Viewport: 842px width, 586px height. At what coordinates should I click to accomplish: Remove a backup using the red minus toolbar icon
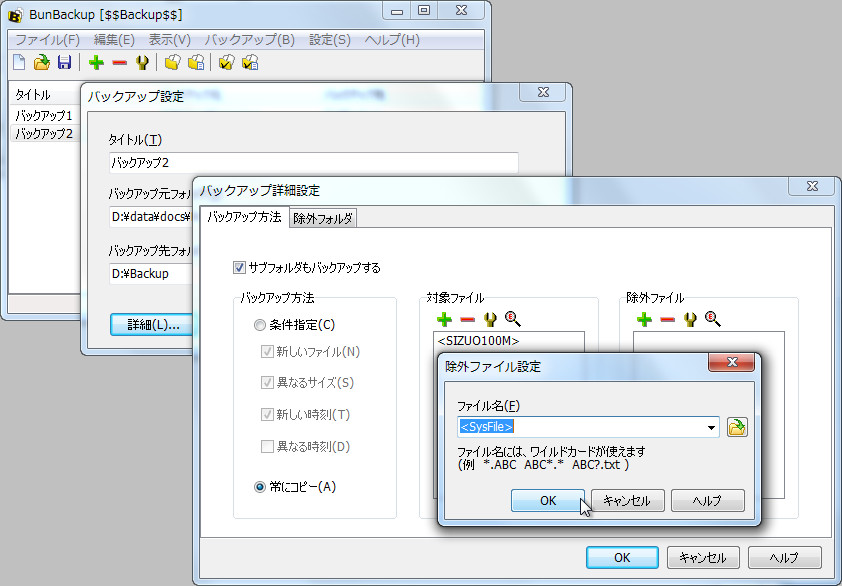(x=117, y=62)
